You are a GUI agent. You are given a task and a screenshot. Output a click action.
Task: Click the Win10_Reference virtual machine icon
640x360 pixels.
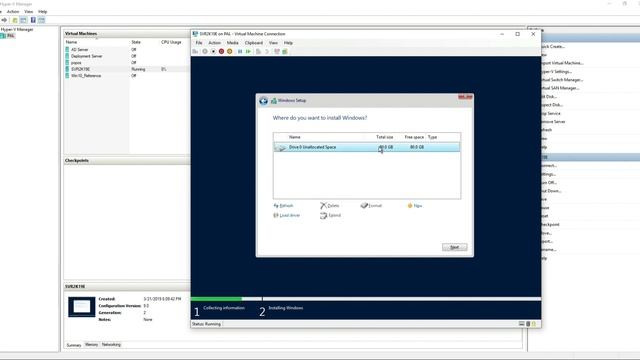[x=67, y=76]
